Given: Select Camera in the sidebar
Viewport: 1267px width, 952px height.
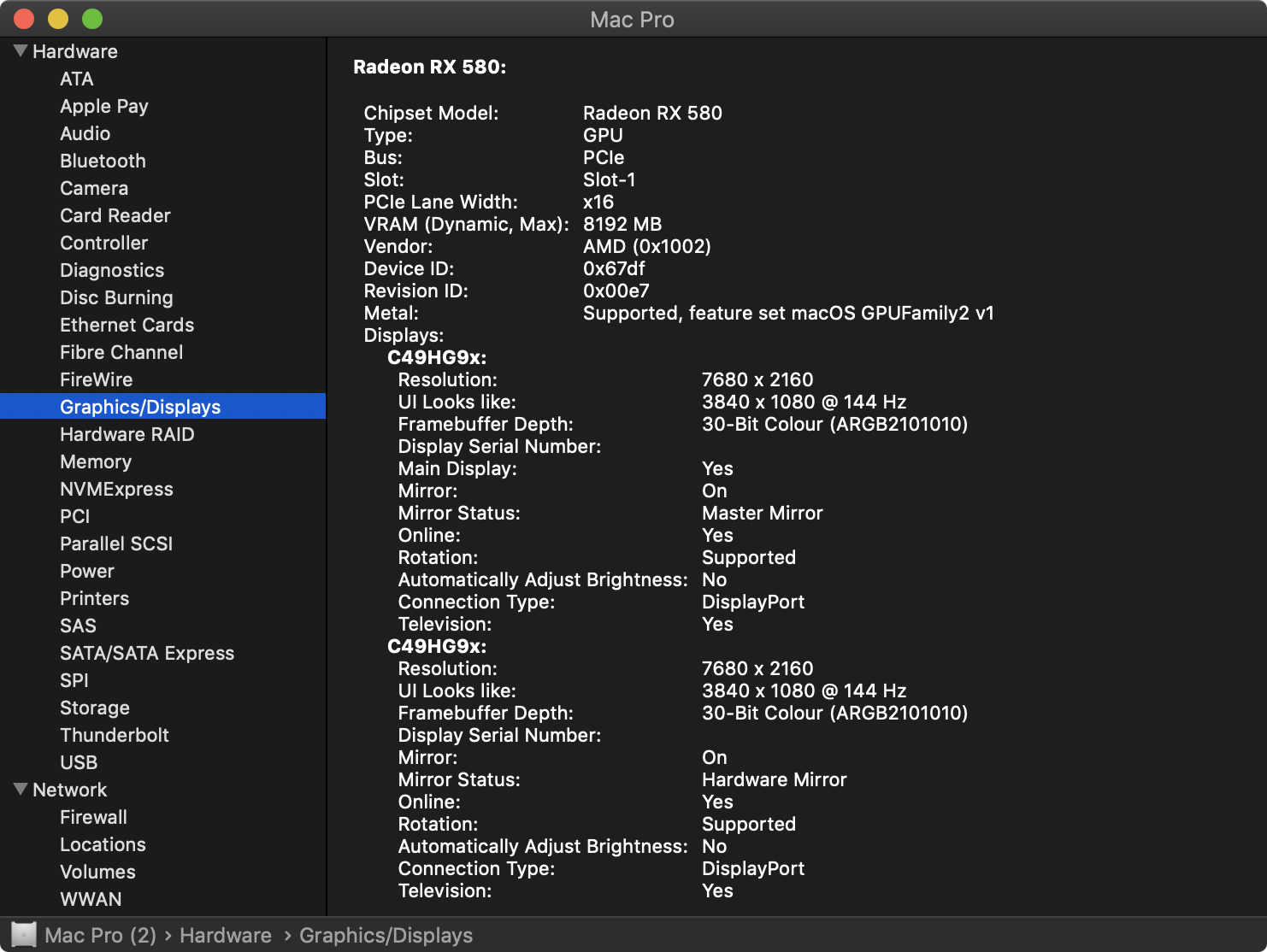Looking at the screenshot, I should (x=94, y=188).
